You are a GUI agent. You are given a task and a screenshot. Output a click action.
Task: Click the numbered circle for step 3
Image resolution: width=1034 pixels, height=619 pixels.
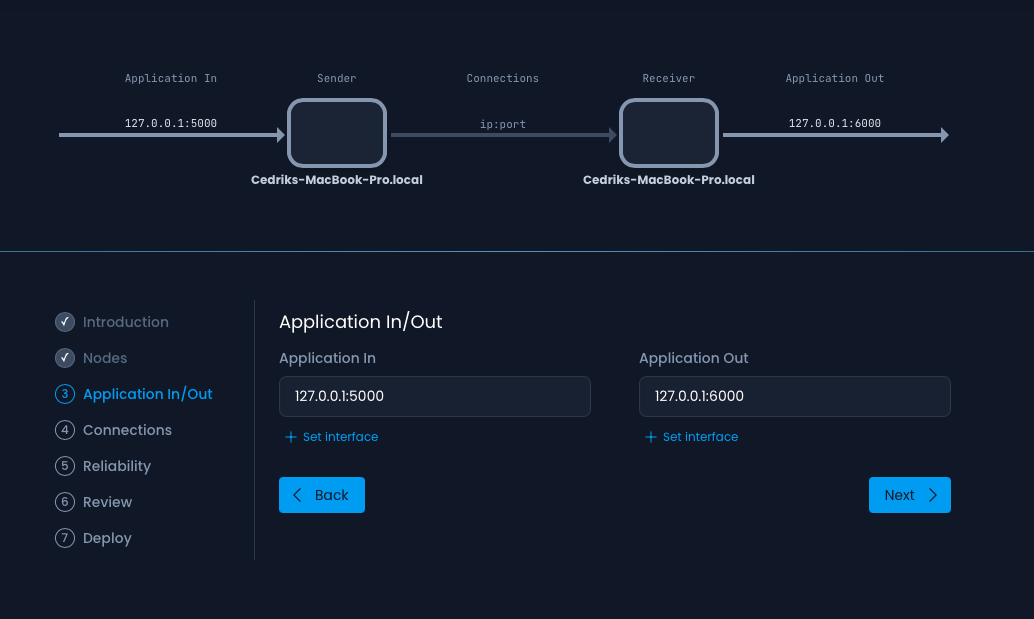(x=65, y=394)
